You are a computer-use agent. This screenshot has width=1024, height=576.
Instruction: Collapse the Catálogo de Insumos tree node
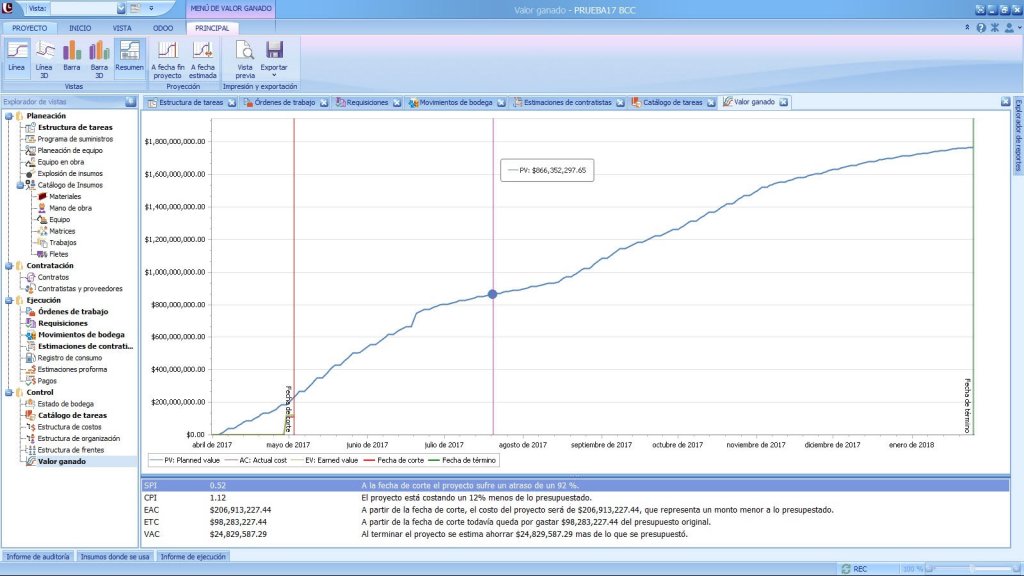22,185
